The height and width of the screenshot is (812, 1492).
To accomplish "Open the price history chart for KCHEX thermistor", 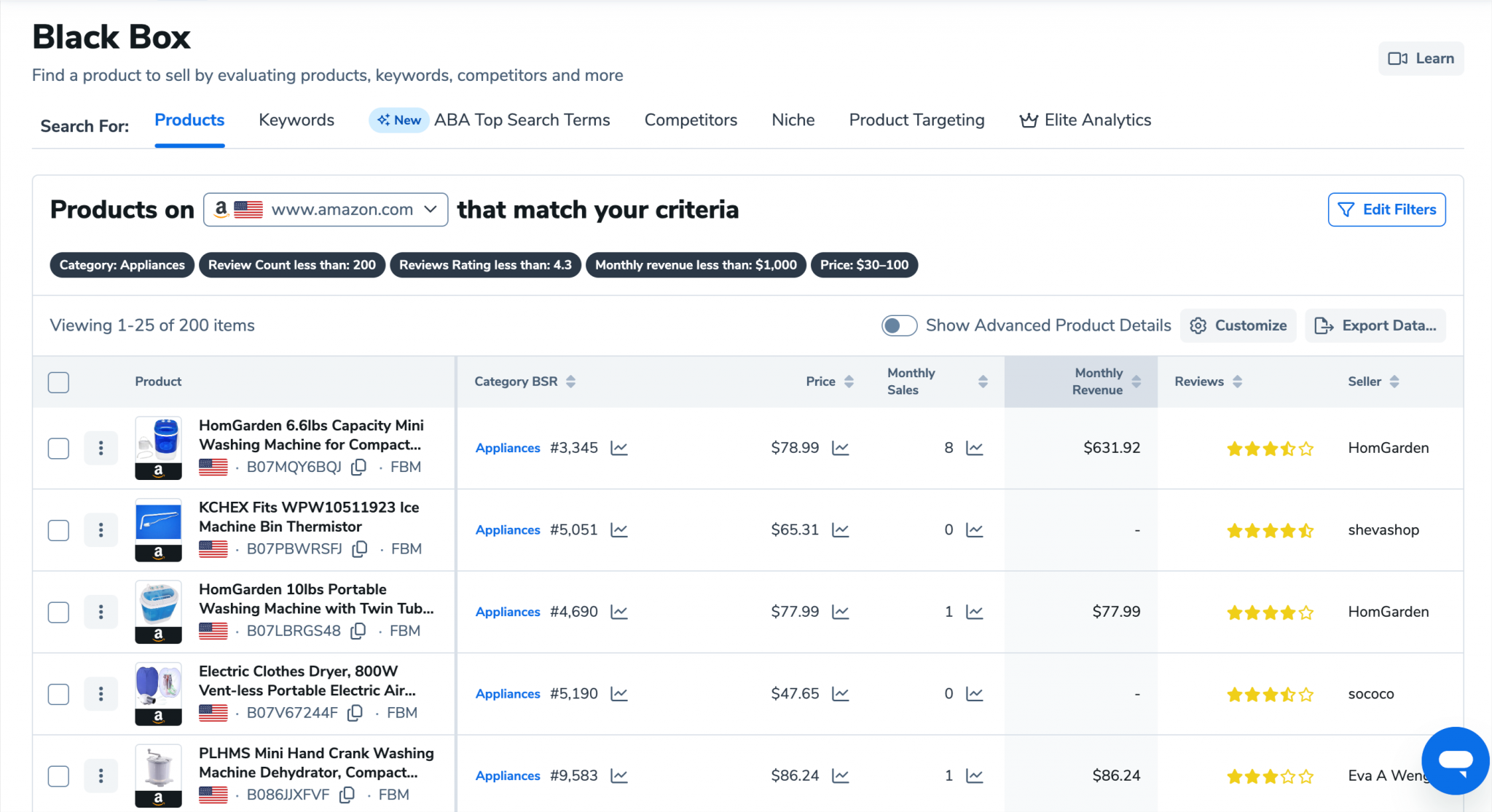I will 841,529.
